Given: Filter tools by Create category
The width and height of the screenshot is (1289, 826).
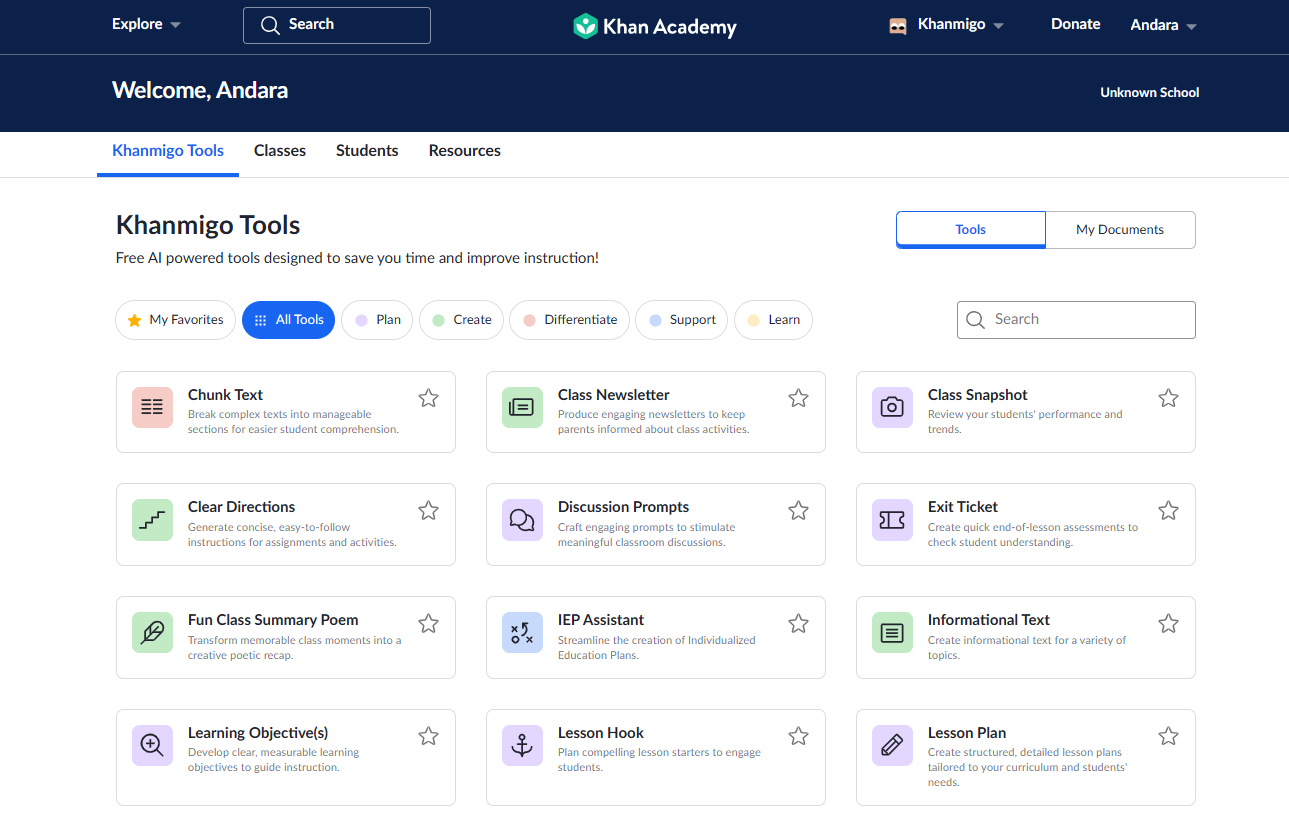Looking at the screenshot, I should click(x=461, y=320).
